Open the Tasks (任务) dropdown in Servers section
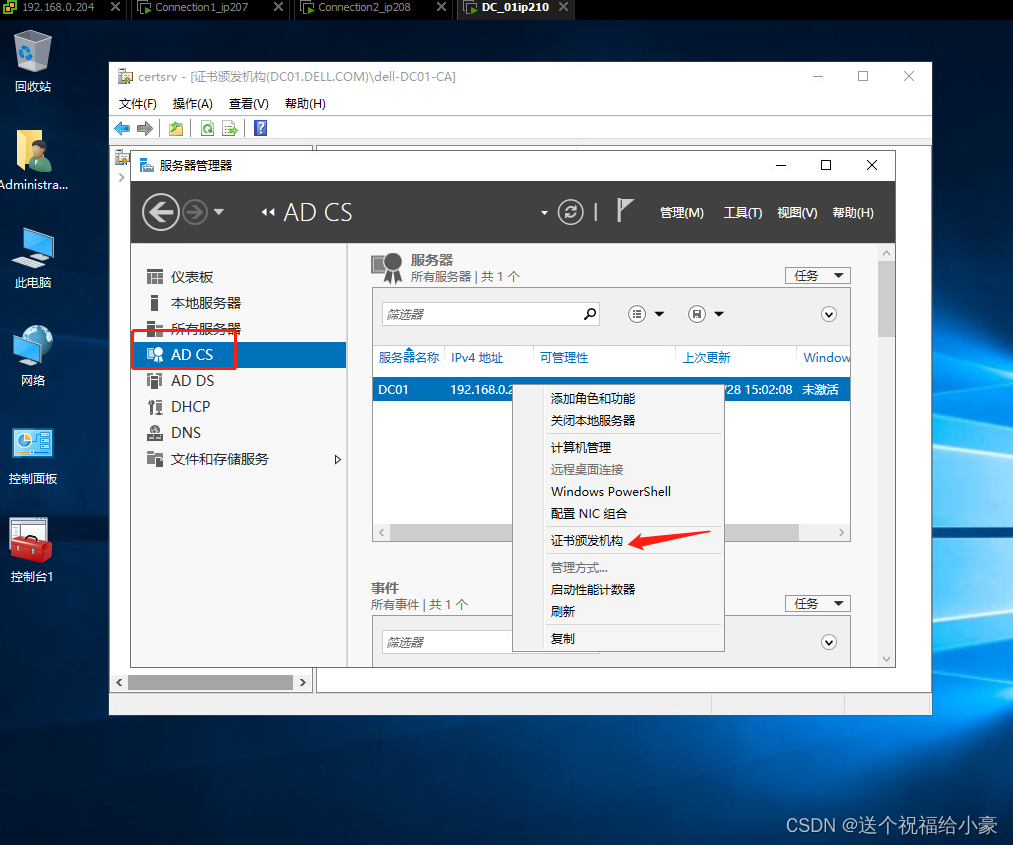The height and width of the screenshot is (845, 1013). click(817, 276)
